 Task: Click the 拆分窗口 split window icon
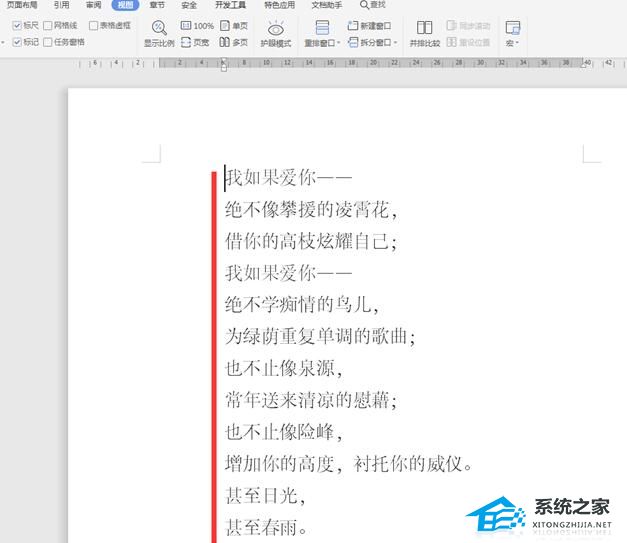coord(353,42)
